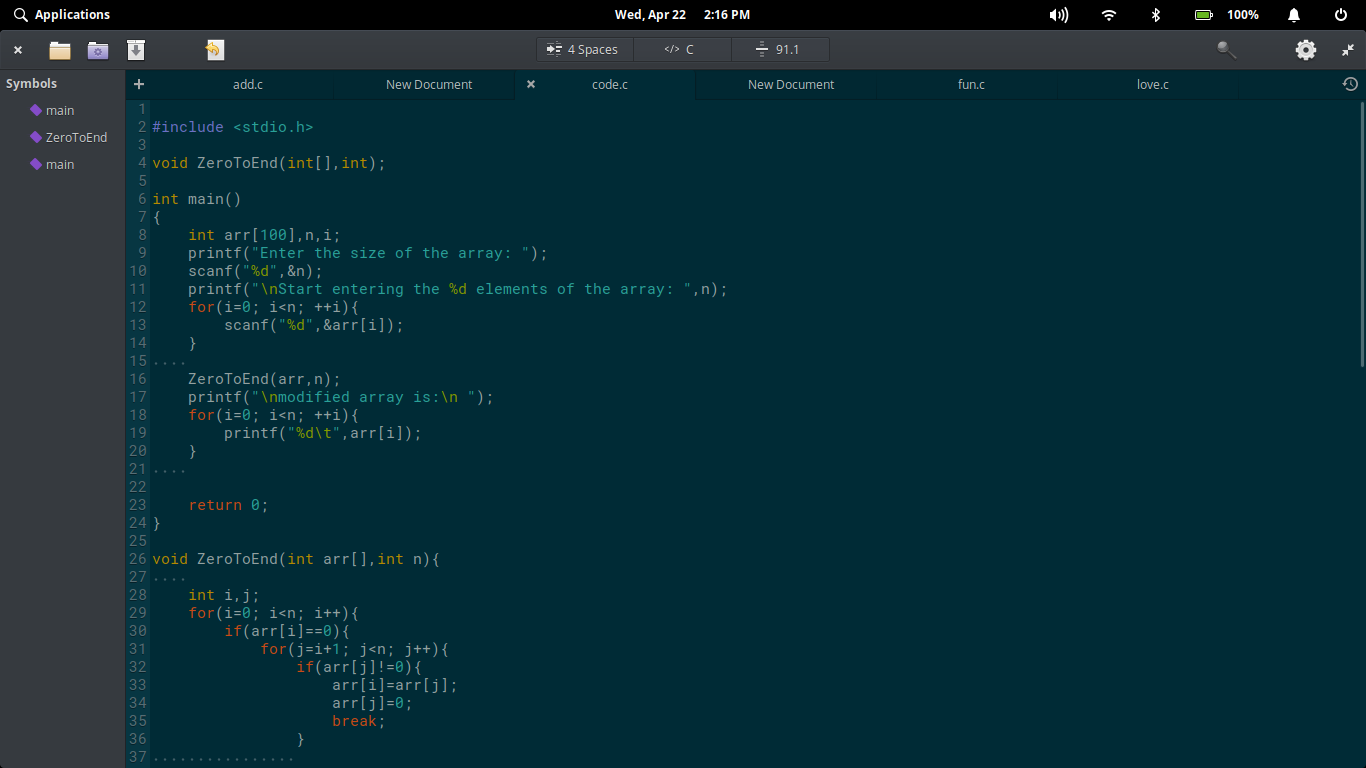Image resolution: width=1366 pixels, height=768 pixels.
Task: Open the Applications launcher
Action: click(x=62, y=15)
